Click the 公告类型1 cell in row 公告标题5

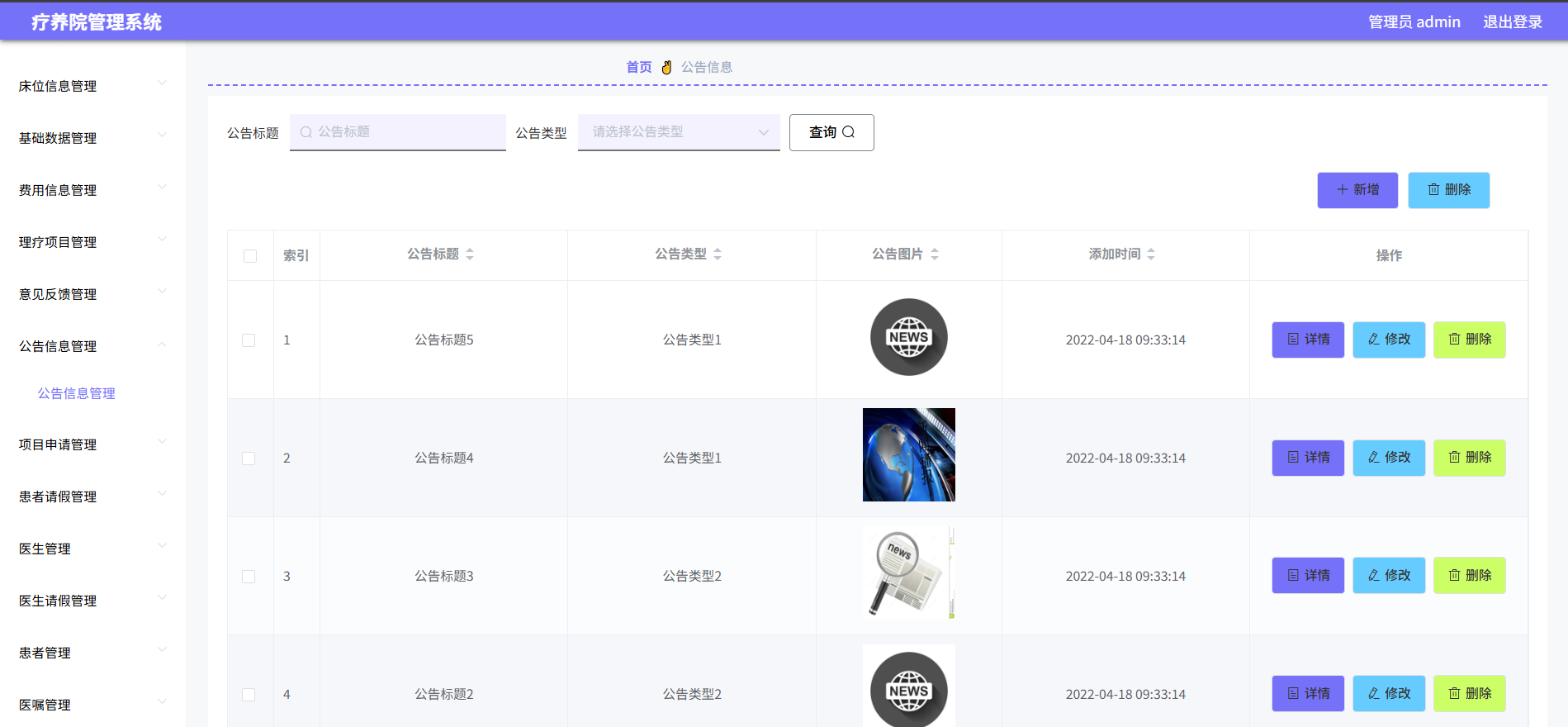click(692, 340)
